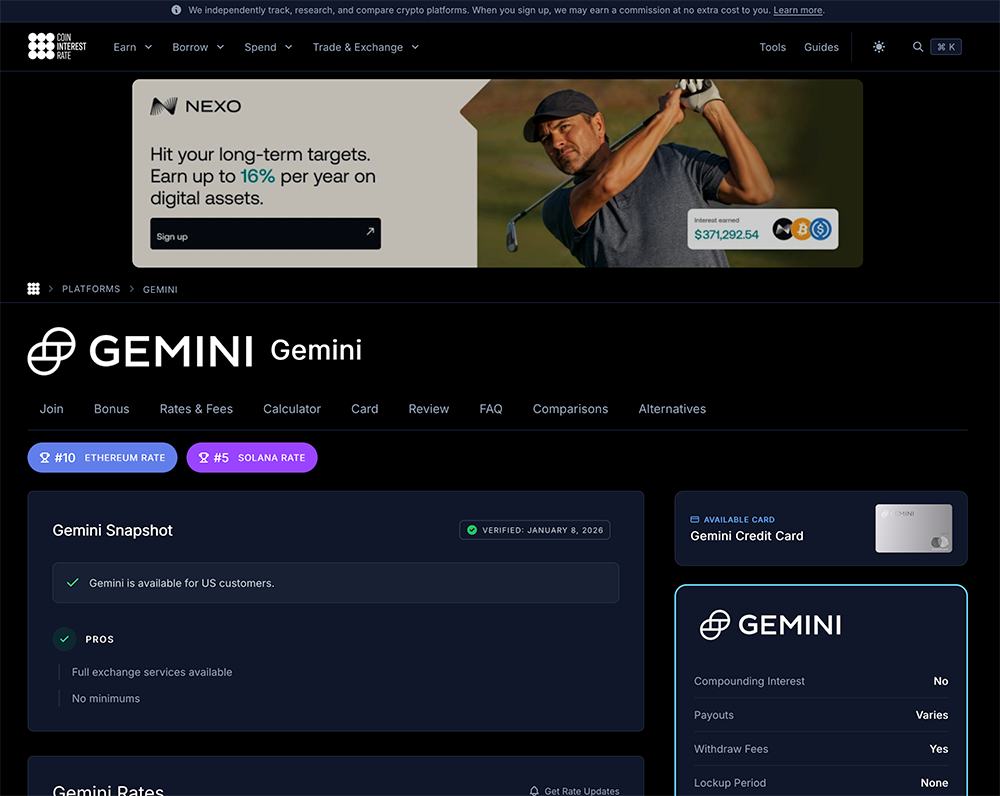Viewport: 1000px width, 796px height.
Task: Click the trophy icon on Ethereum Rate badge
Action: click(x=45, y=457)
